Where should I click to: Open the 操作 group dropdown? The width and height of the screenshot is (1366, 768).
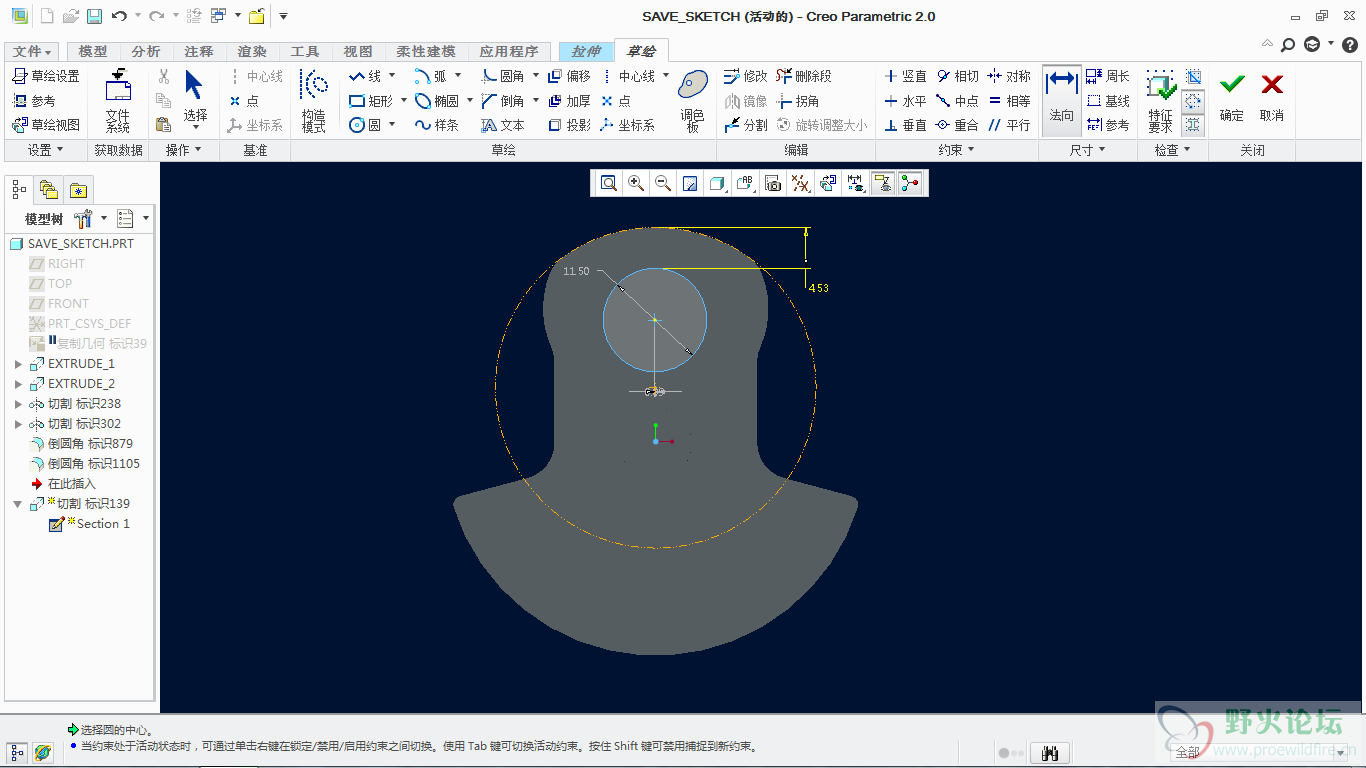pos(184,150)
